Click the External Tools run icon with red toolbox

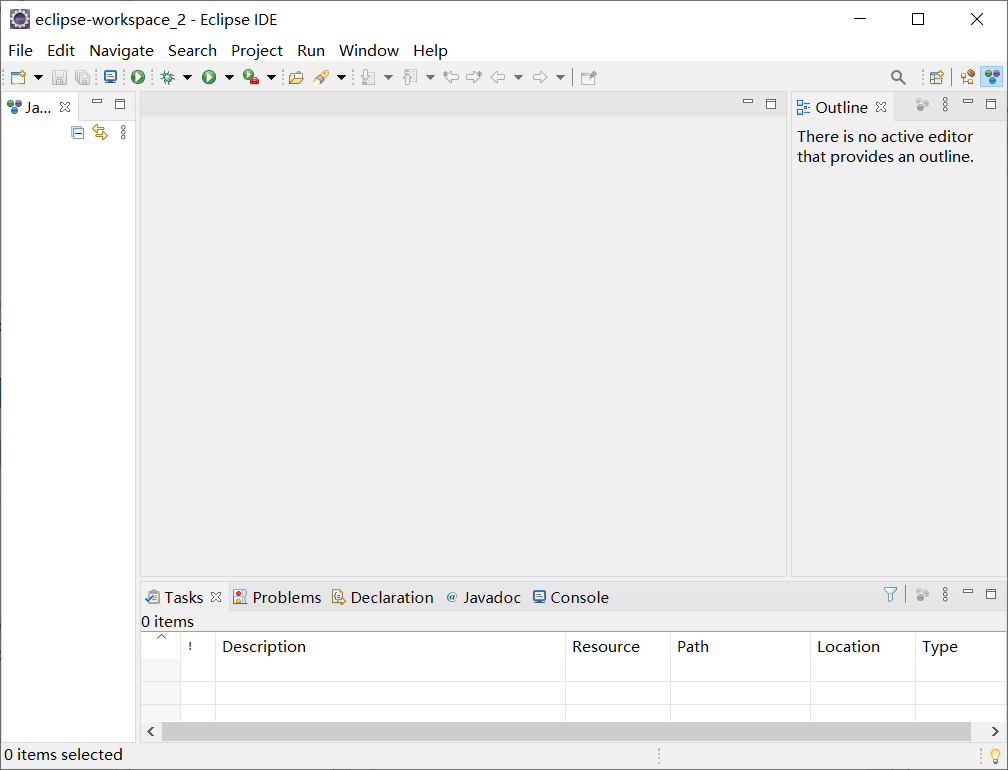(251, 77)
